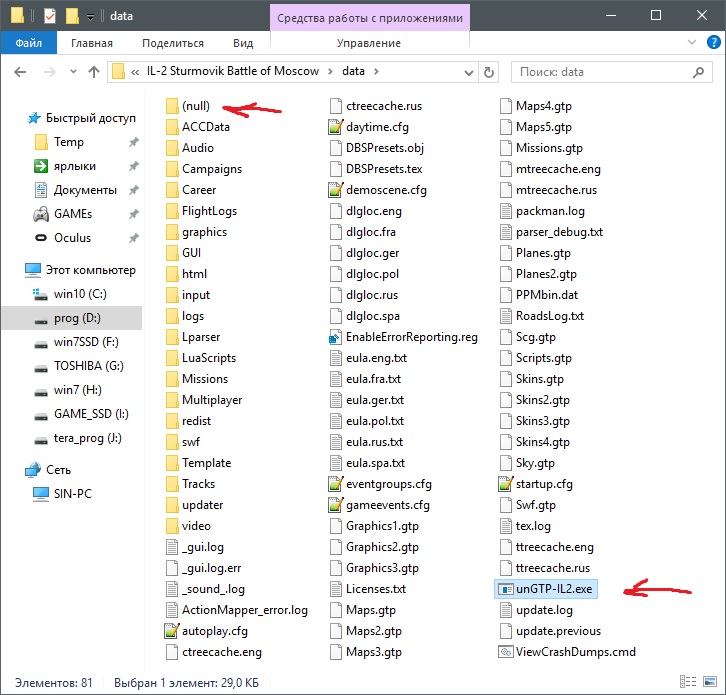Click the Oculus icon in Quick access
The image size is (726, 695).
coord(41,238)
